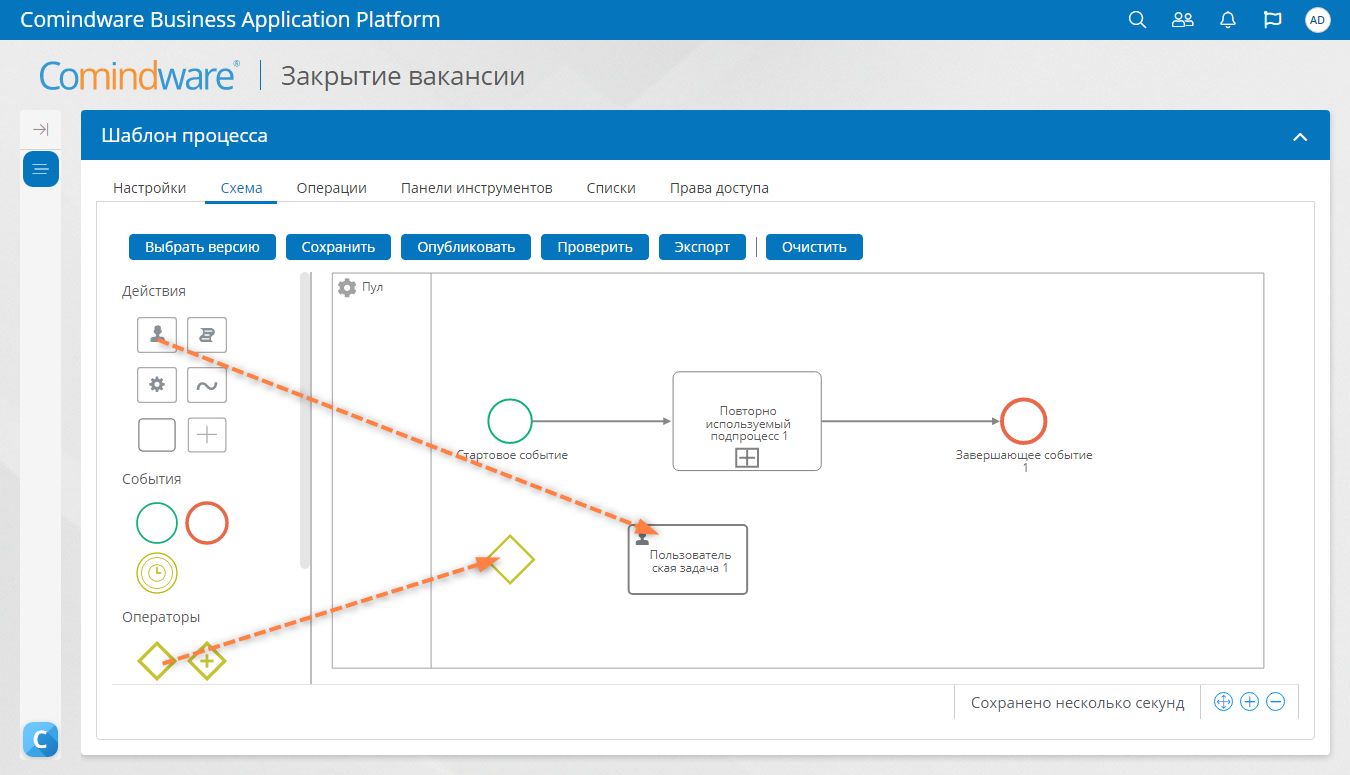
Task: Select exclusive gateway diamond in palette
Action: coord(157,661)
